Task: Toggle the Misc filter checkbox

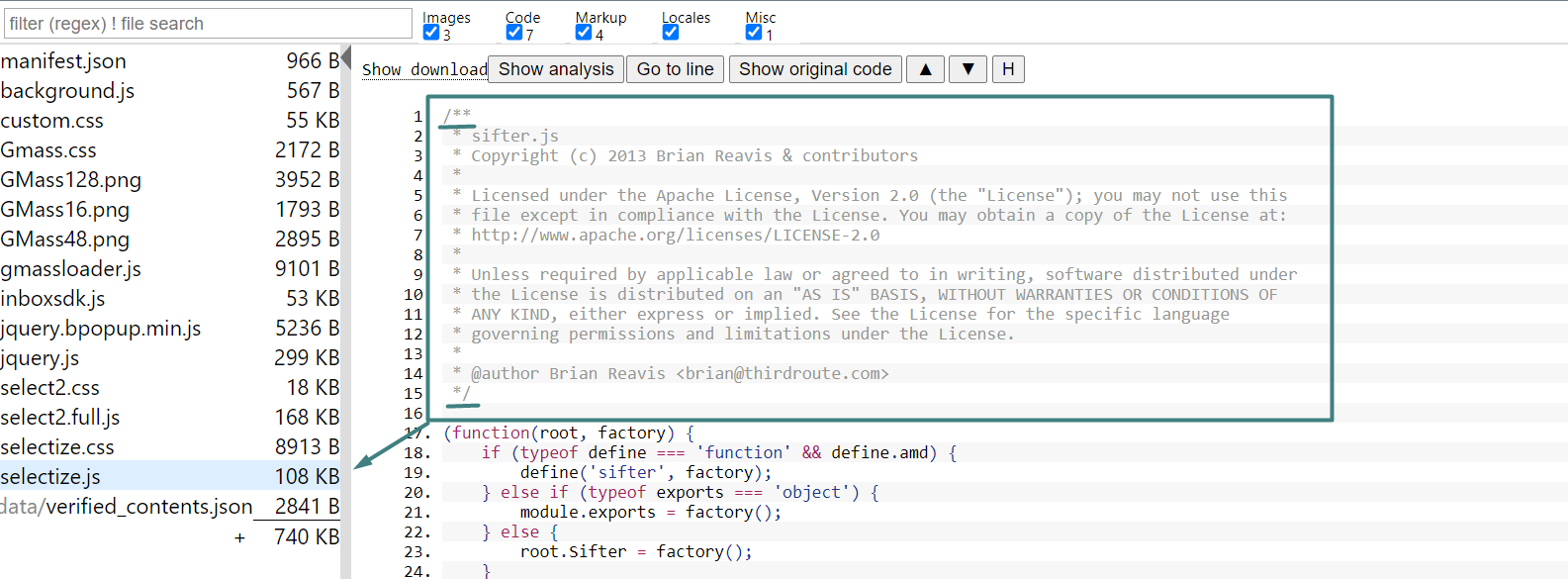Action: [x=754, y=33]
